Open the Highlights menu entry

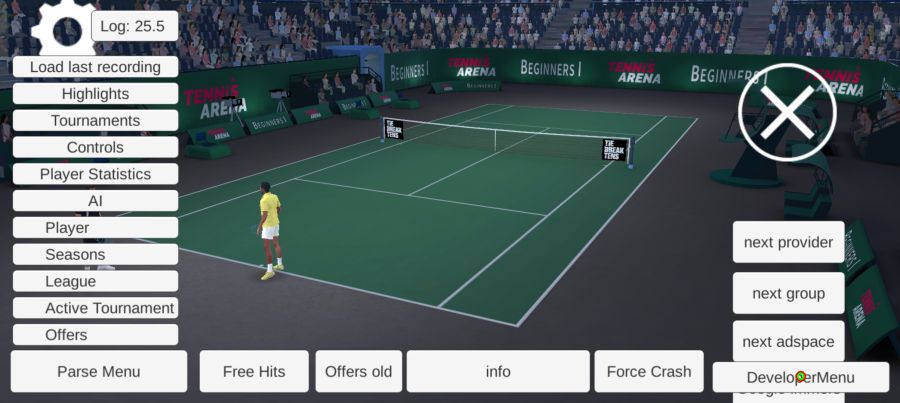pyautogui.click(x=95, y=94)
